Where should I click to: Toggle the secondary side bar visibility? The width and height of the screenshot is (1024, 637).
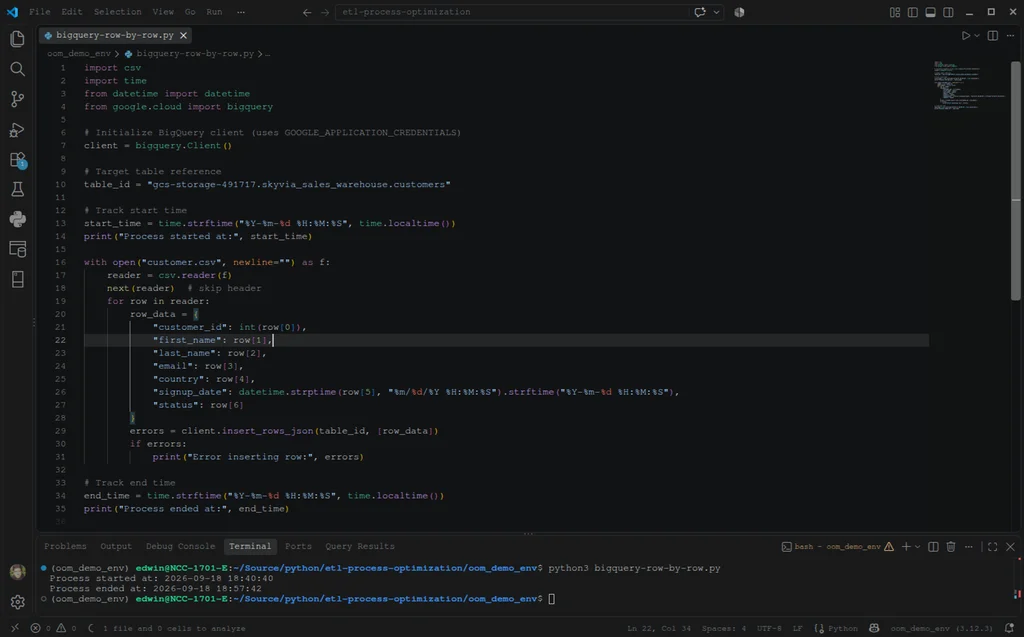948,12
